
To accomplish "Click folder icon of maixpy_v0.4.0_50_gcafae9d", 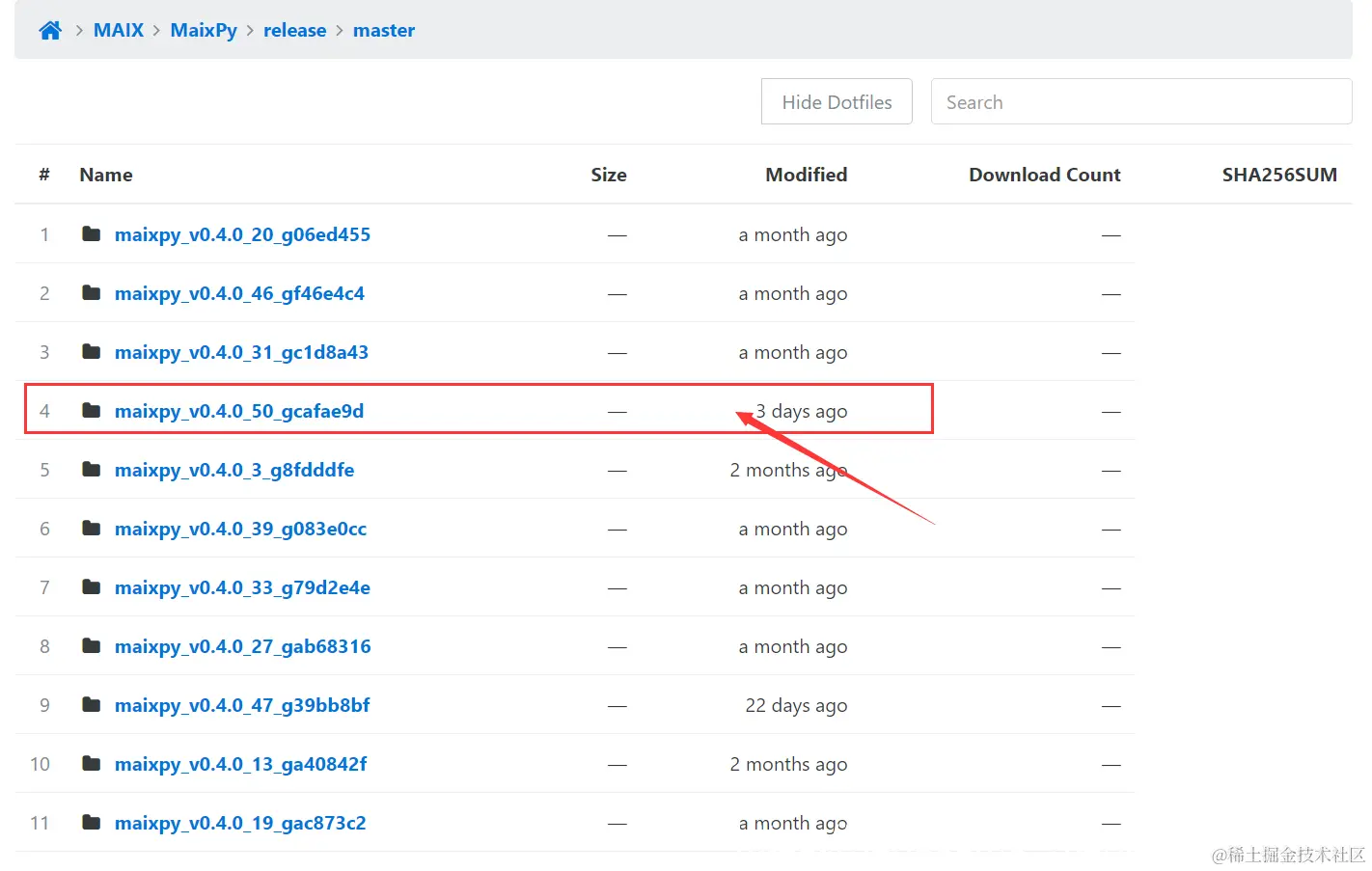I will tap(92, 411).
